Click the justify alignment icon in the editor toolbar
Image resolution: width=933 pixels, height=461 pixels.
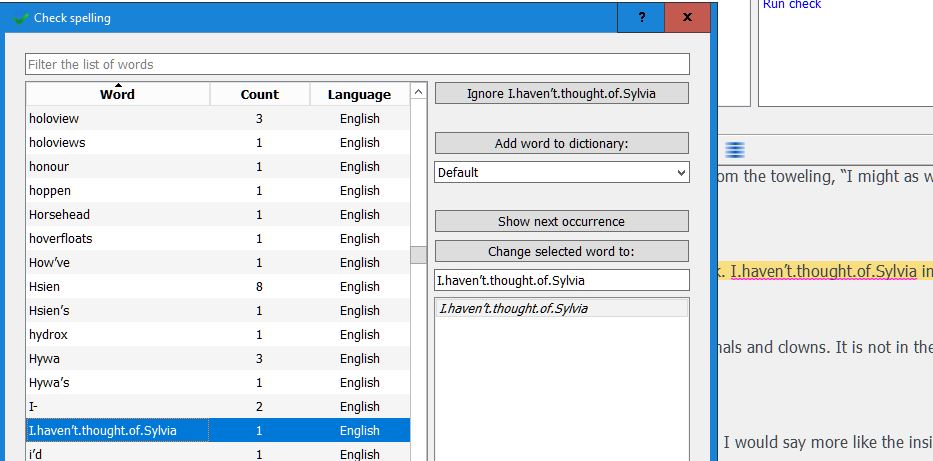pyautogui.click(x=735, y=150)
